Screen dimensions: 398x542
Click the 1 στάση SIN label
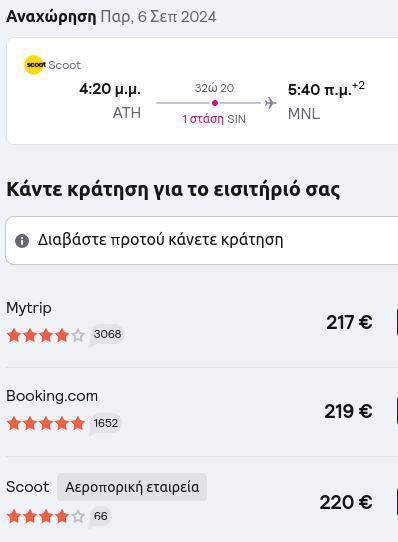[x=214, y=119]
